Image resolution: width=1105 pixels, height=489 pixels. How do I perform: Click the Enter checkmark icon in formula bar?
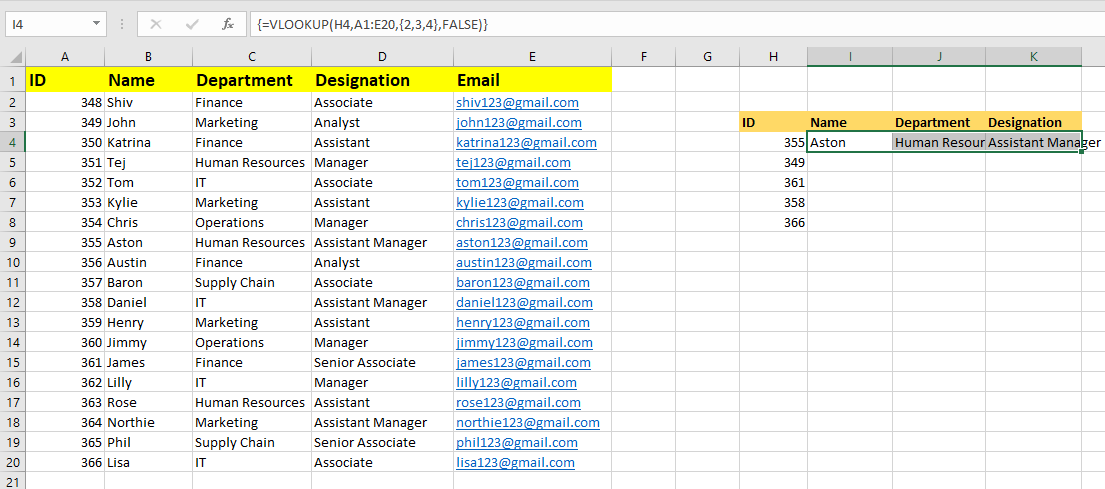191,23
